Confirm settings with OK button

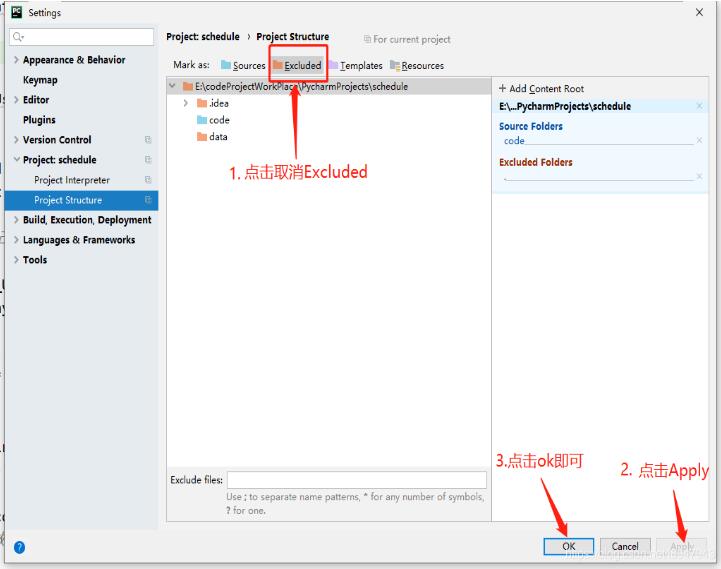pyautogui.click(x=568, y=546)
